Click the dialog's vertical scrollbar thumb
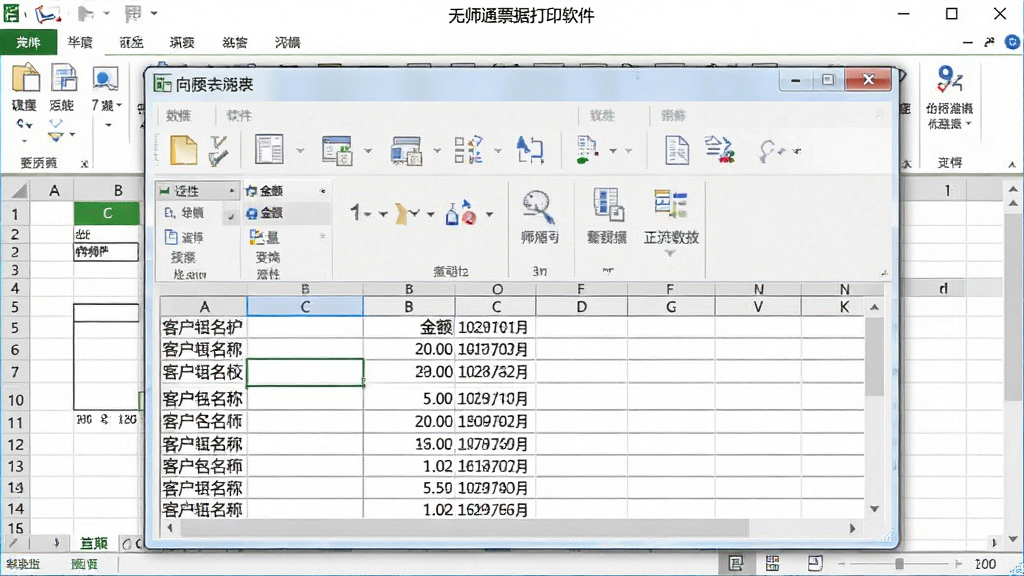 click(874, 357)
